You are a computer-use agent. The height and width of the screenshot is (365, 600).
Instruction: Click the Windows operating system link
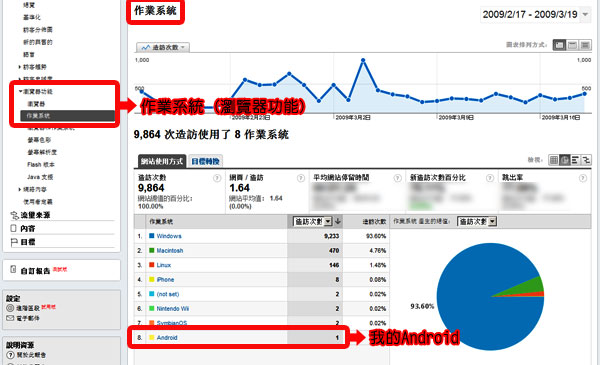click(169, 236)
